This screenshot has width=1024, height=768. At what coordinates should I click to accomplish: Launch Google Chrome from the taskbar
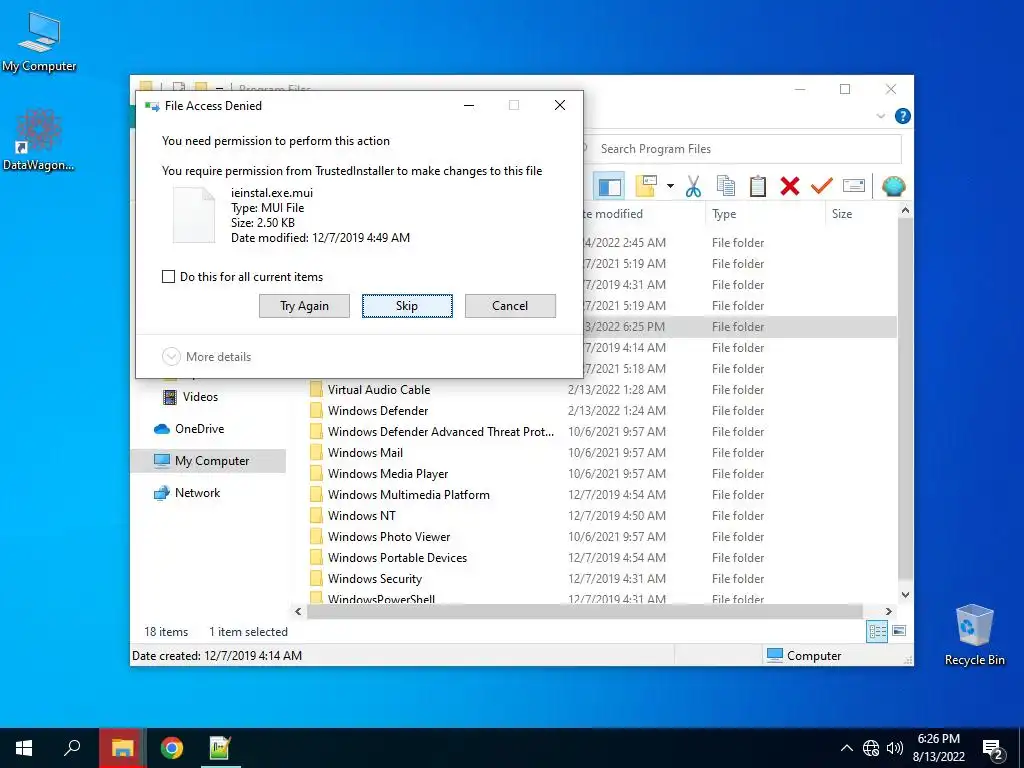coord(172,748)
